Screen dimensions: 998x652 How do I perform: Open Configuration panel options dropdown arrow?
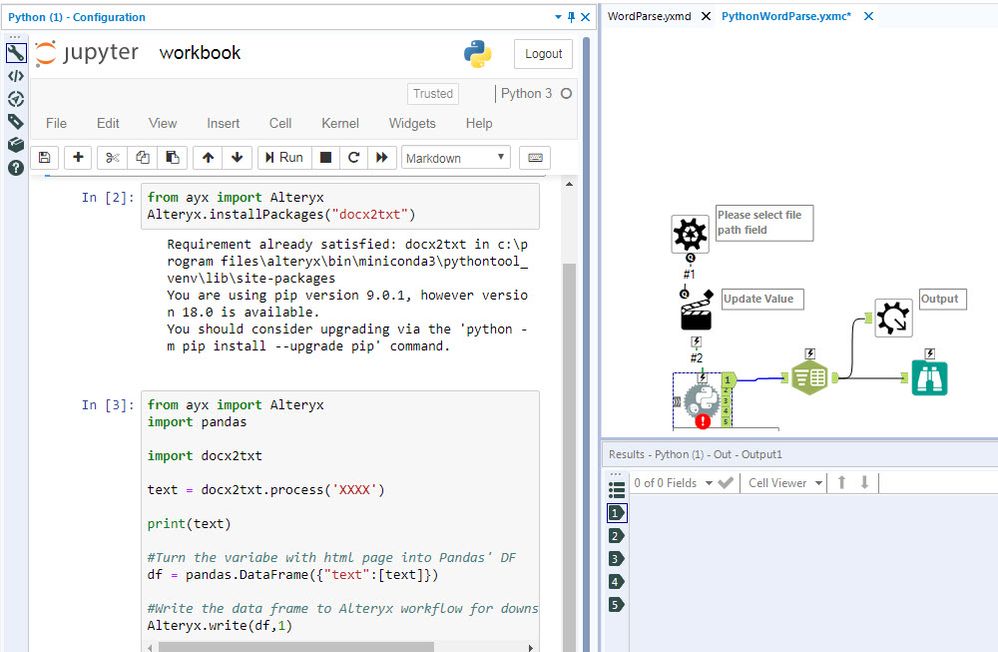pos(558,17)
